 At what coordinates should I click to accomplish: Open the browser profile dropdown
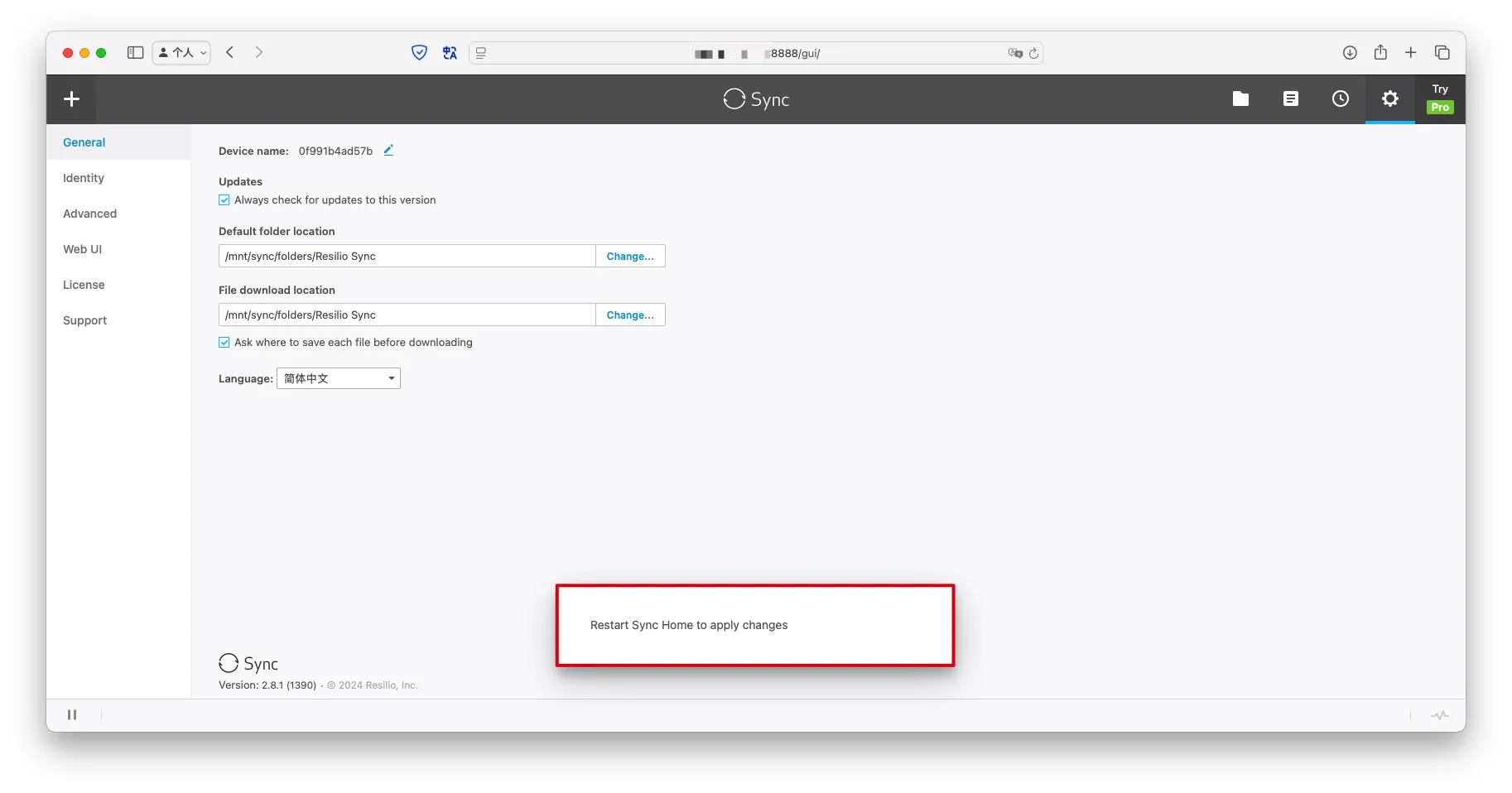point(182,53)
